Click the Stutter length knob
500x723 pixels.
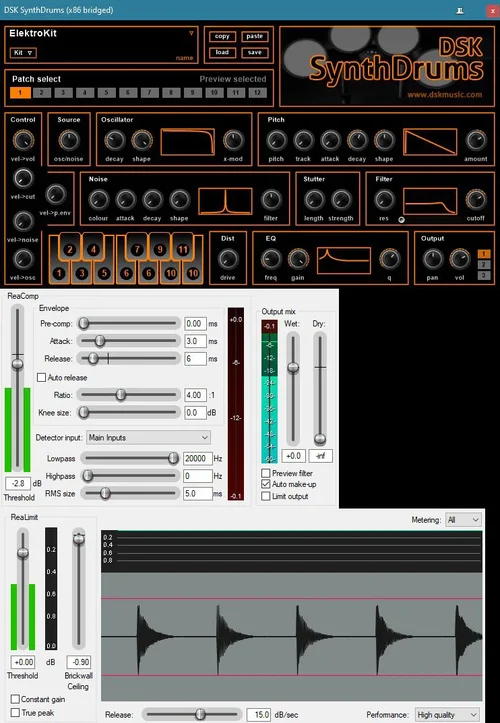314,200
